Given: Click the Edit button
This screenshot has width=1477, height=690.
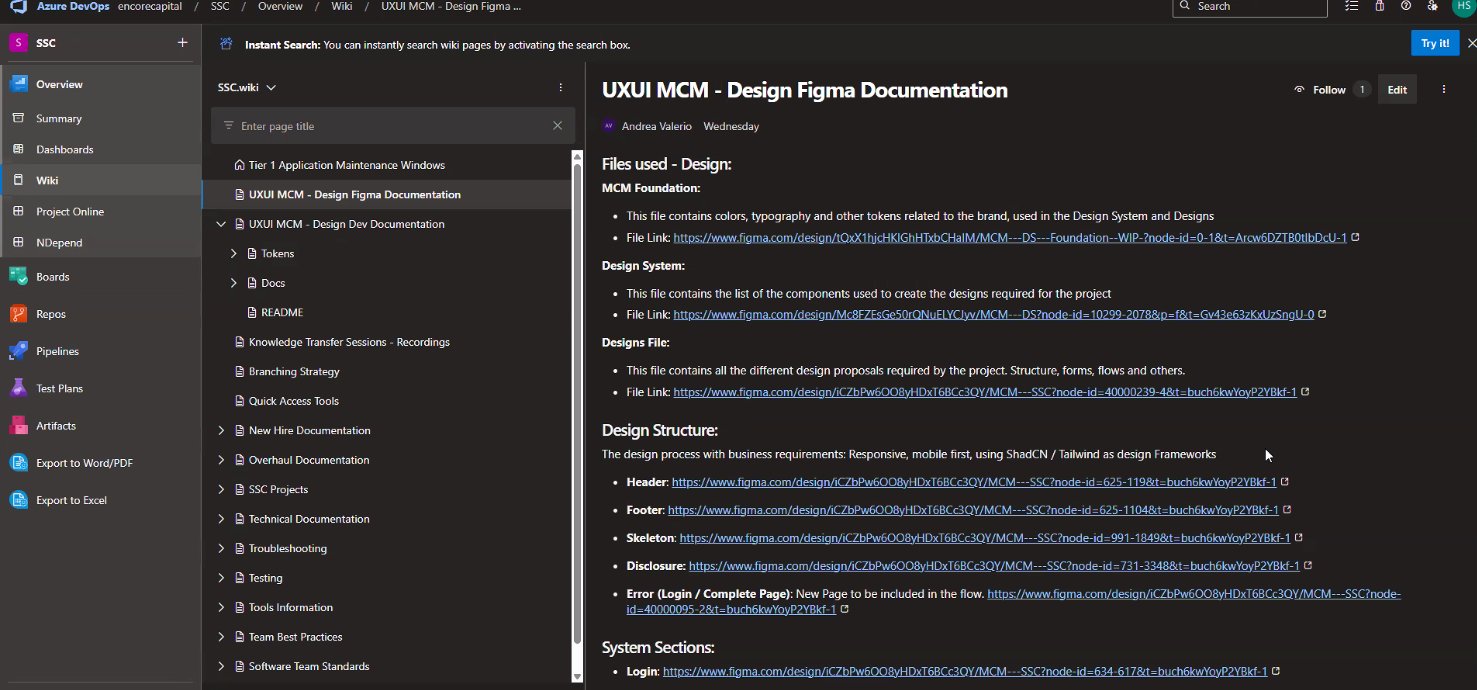Looking at the screenshot, I should point(1397,89).
